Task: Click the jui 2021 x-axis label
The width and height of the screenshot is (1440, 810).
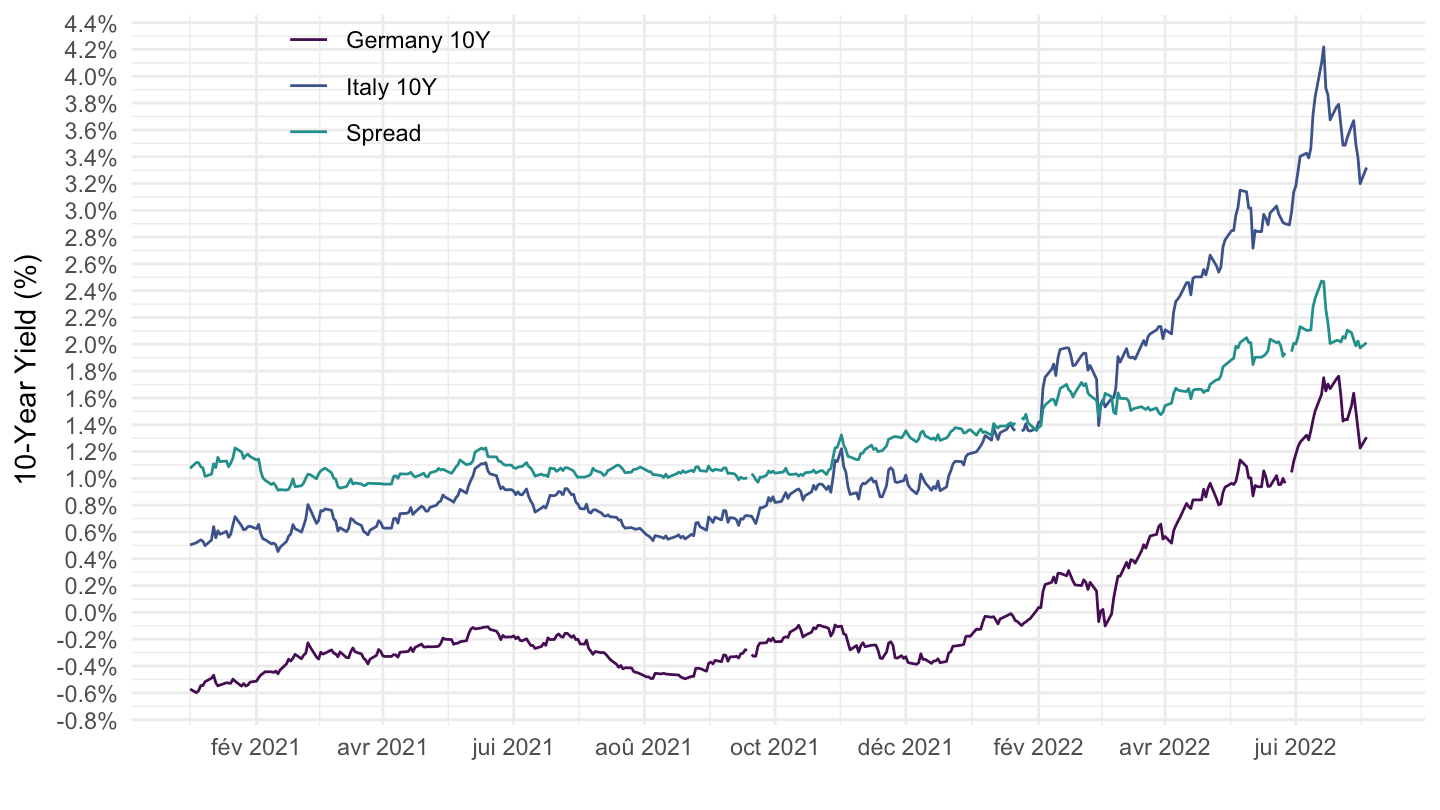Action: [513, 747]
